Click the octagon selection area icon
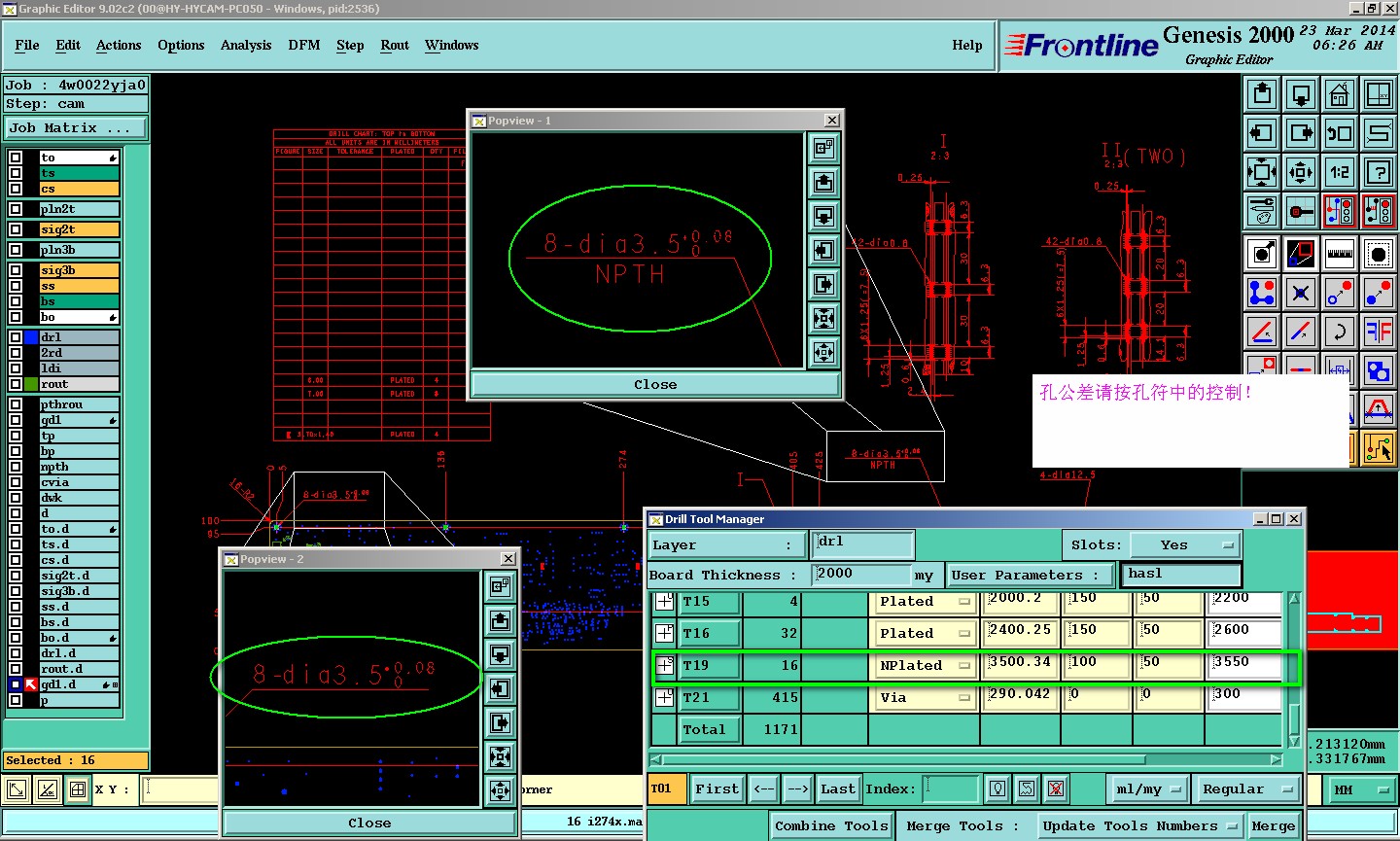The image size is (1400, 841). [x=1379, y=254]
